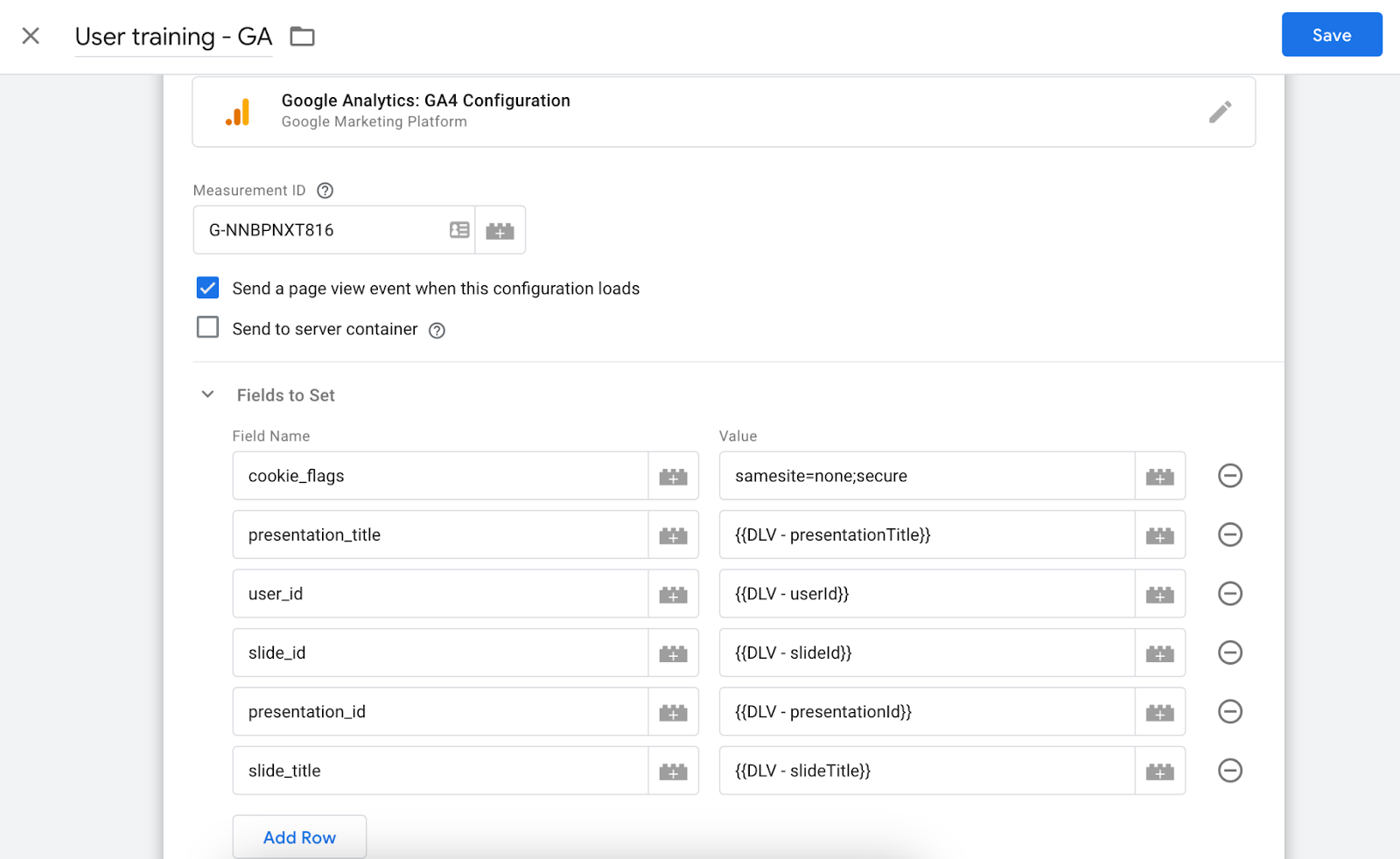Remove the slide_id row
The height and width of the screenshot is (859, 1400).
pos(1230,653)
